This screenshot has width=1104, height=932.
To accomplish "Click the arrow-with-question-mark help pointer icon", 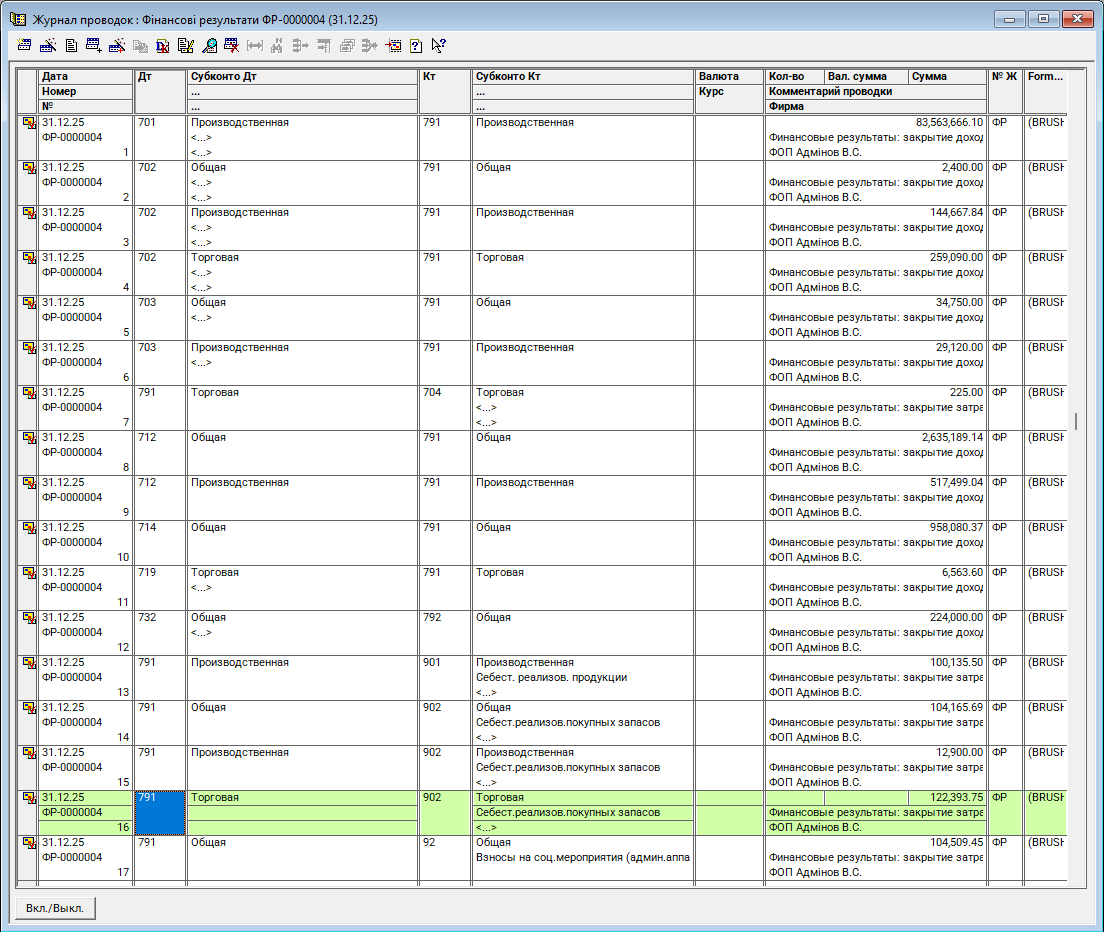I will (439, 45).
